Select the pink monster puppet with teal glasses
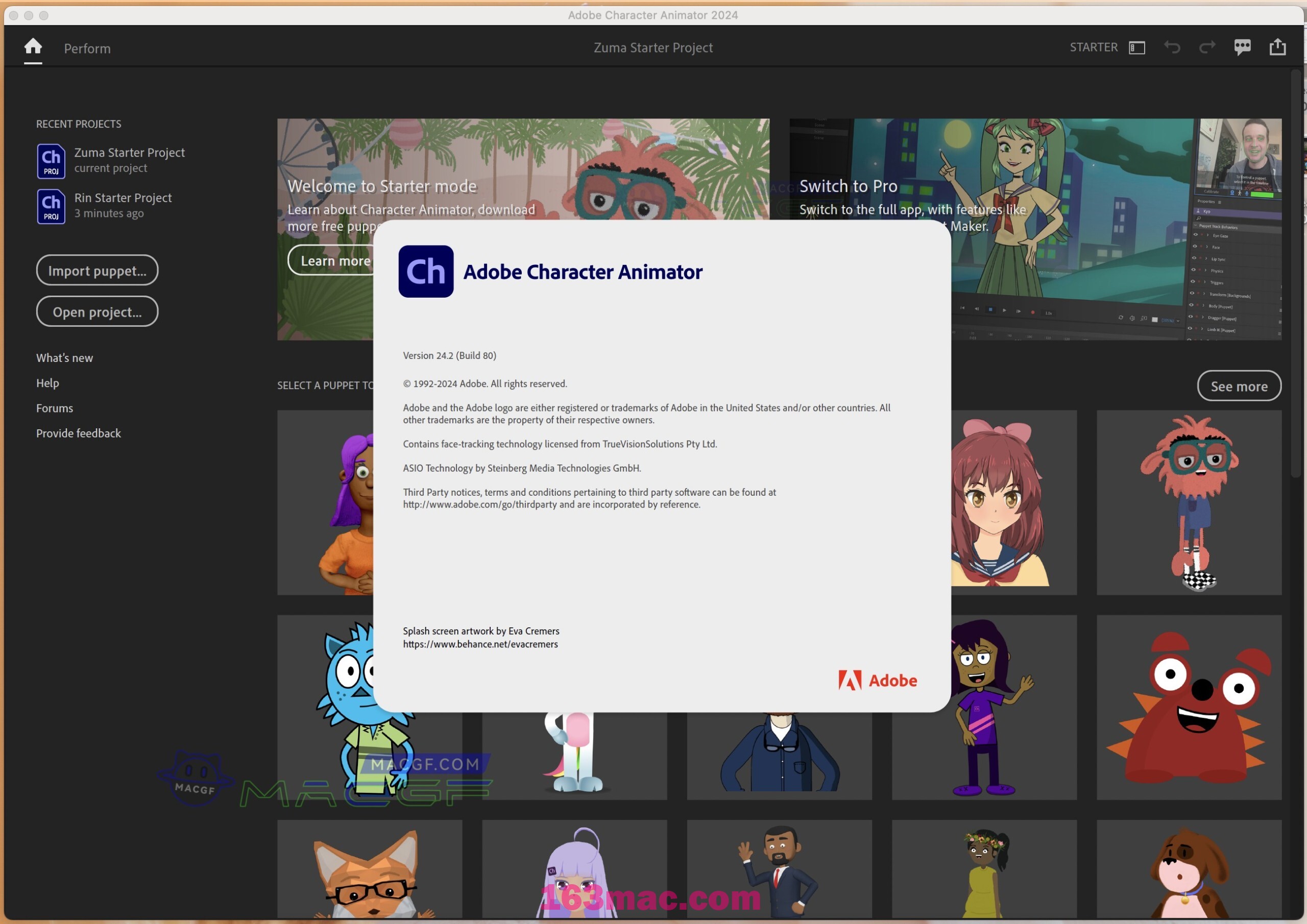Screen dimensions: 1307x924 [x=1189, y=503]
